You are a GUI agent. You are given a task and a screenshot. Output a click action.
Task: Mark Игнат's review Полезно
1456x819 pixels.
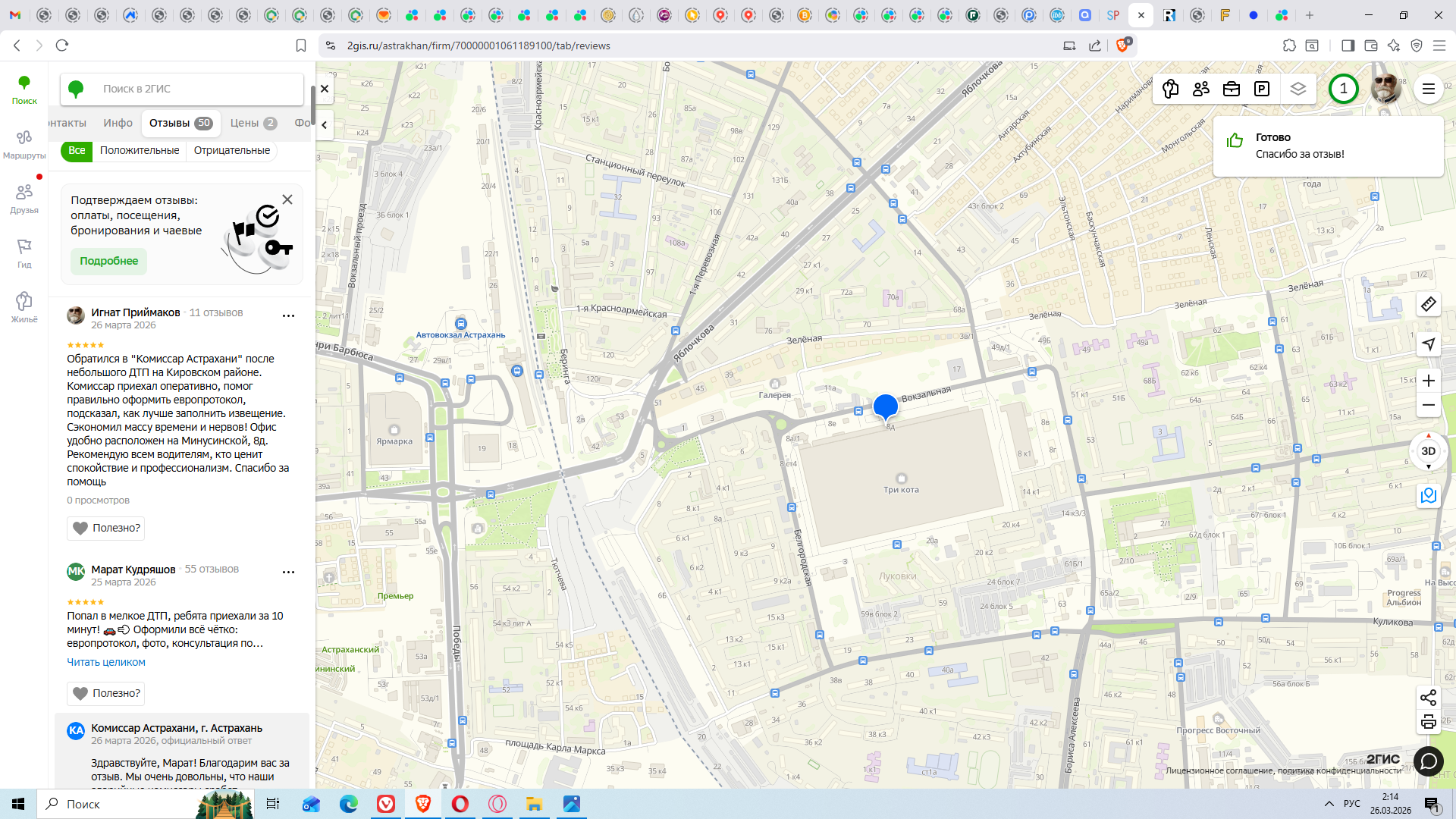click(x=106, y=528)
